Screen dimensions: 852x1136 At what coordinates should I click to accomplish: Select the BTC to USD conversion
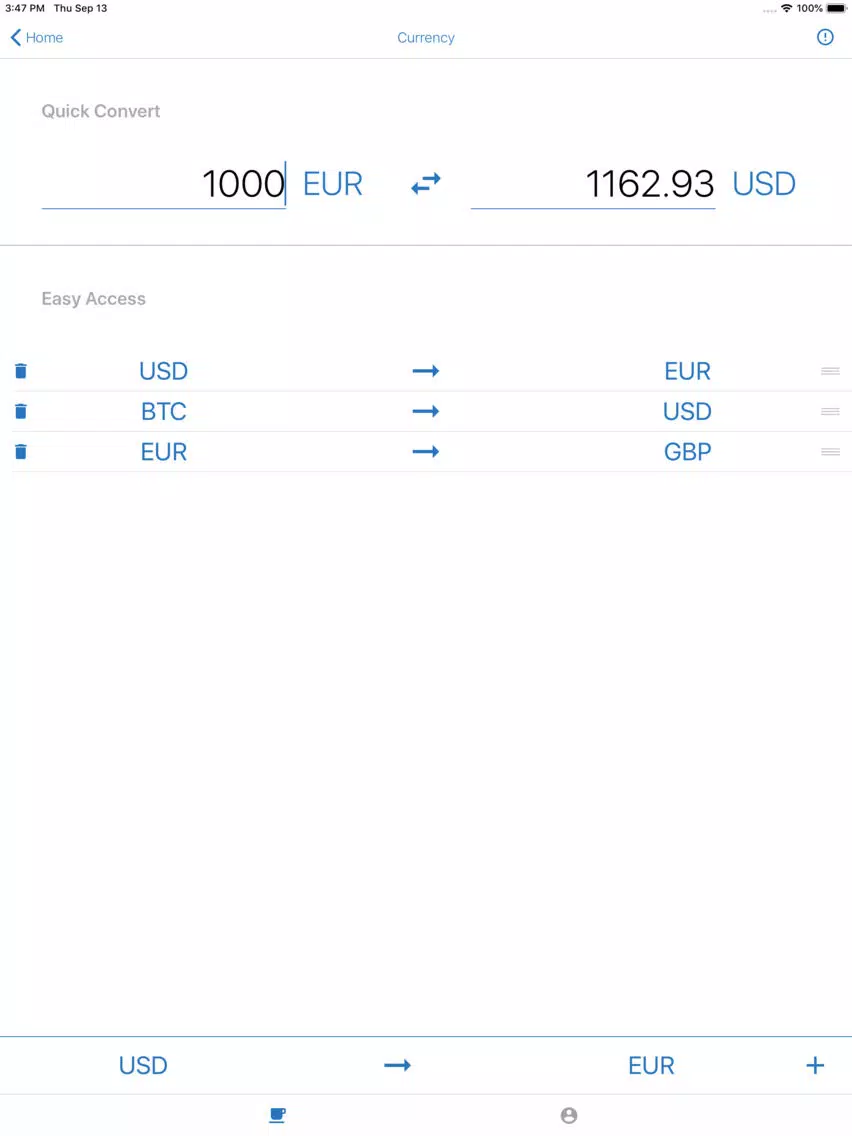tap(425, 412)
